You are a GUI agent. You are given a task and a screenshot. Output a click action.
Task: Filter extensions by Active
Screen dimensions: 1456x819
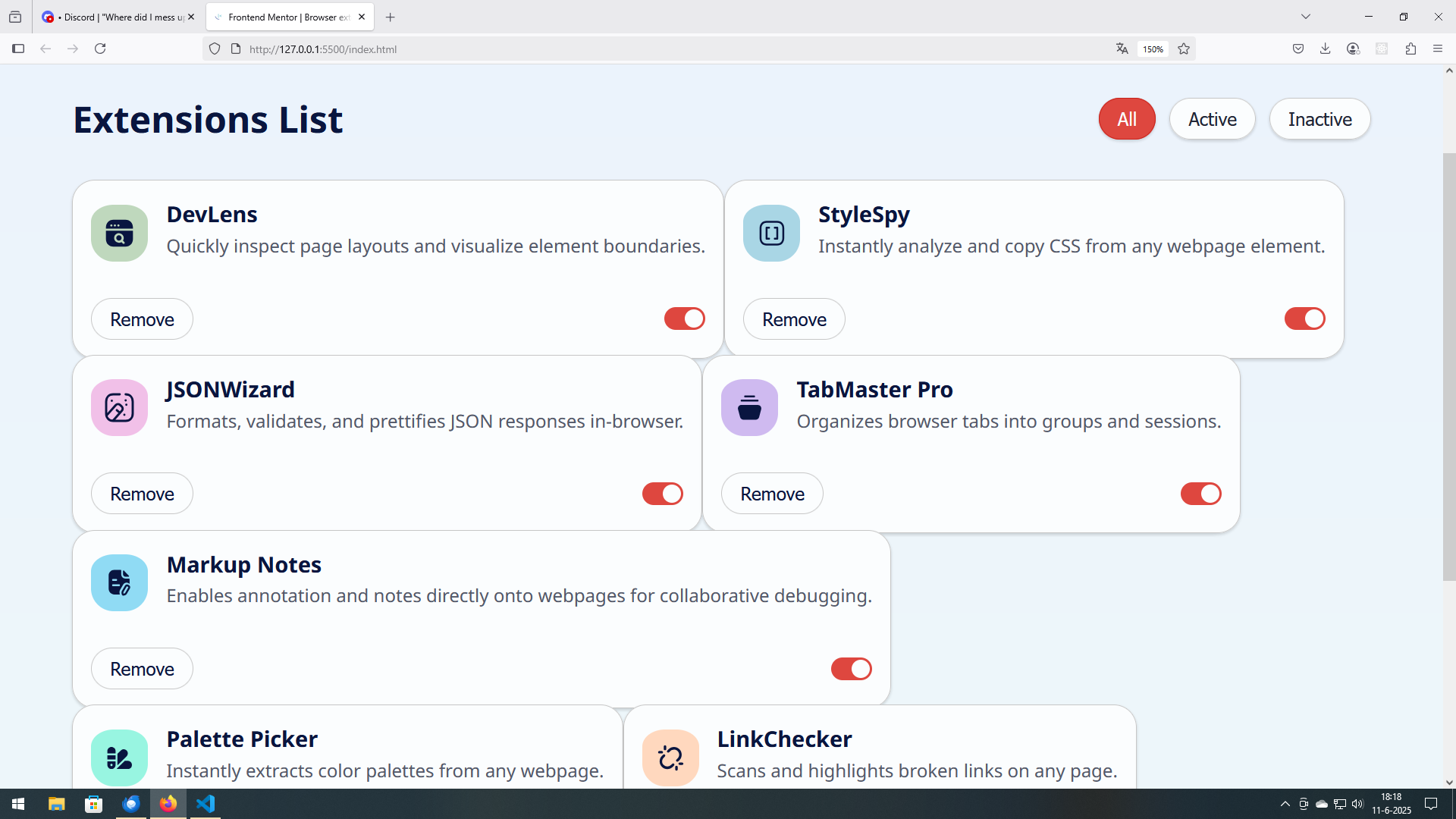coord(1212,119)
